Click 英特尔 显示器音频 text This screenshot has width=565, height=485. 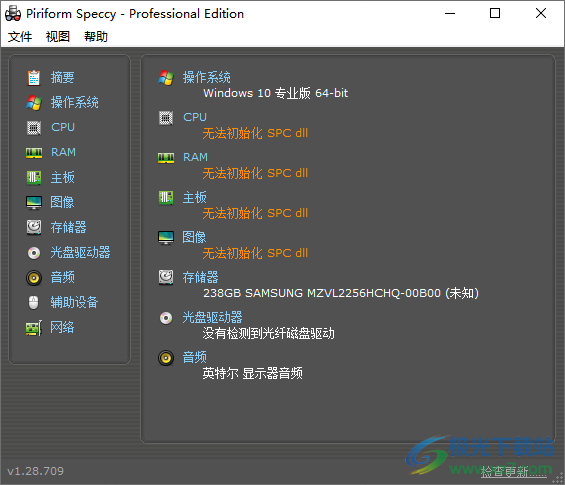253,373
